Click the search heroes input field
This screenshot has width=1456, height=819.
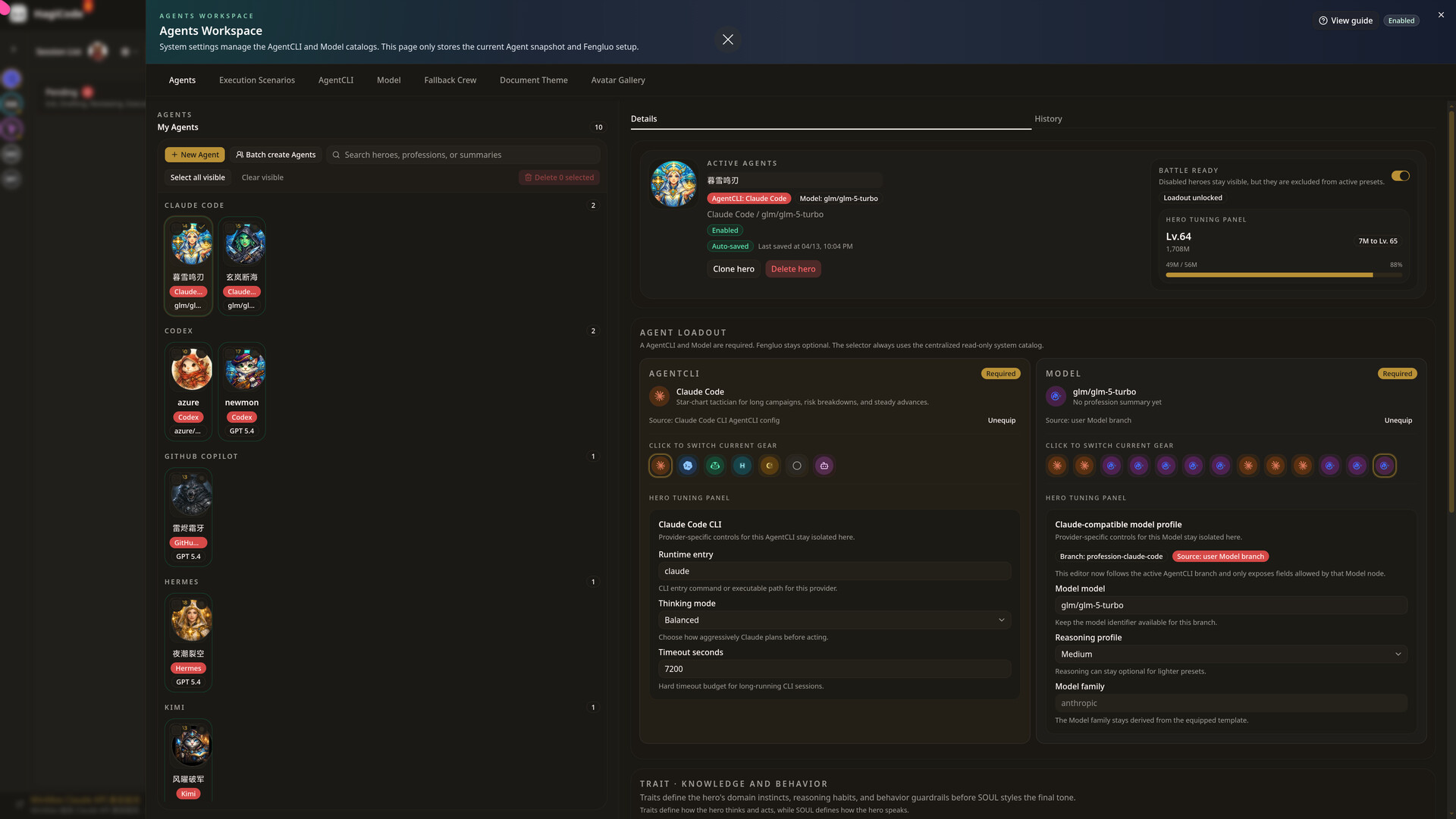(467, 155)
